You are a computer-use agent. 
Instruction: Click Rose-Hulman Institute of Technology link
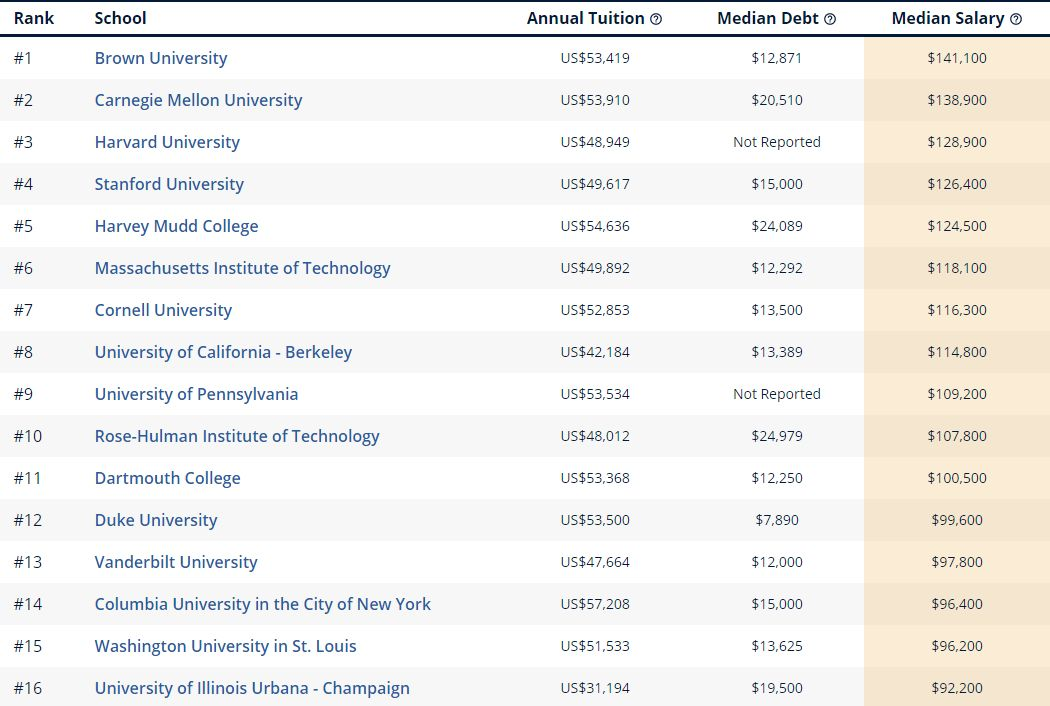(237, 436)
